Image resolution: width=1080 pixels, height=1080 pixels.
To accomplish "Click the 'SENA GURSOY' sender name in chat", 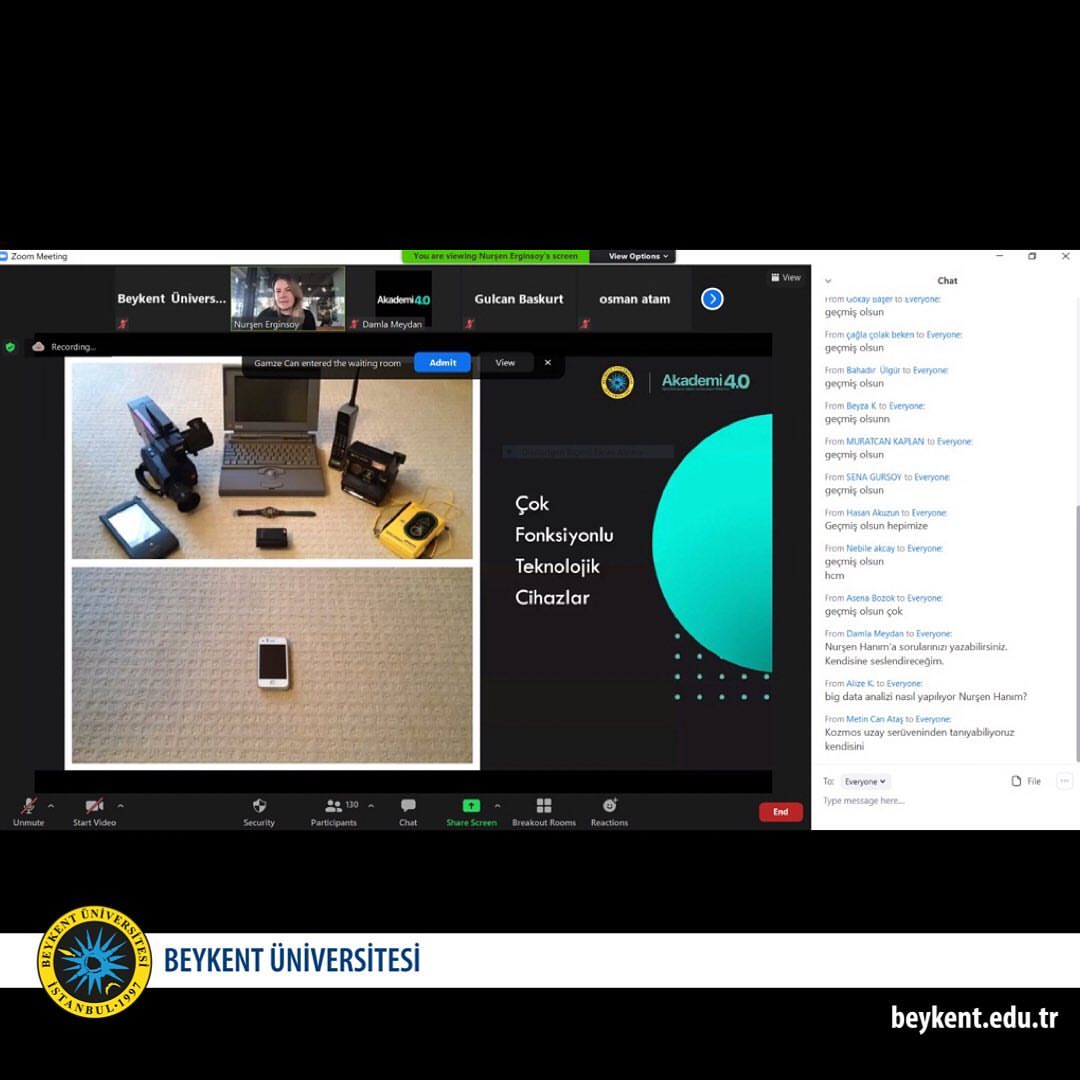I will pyautogui.click(x=873, y=477).
